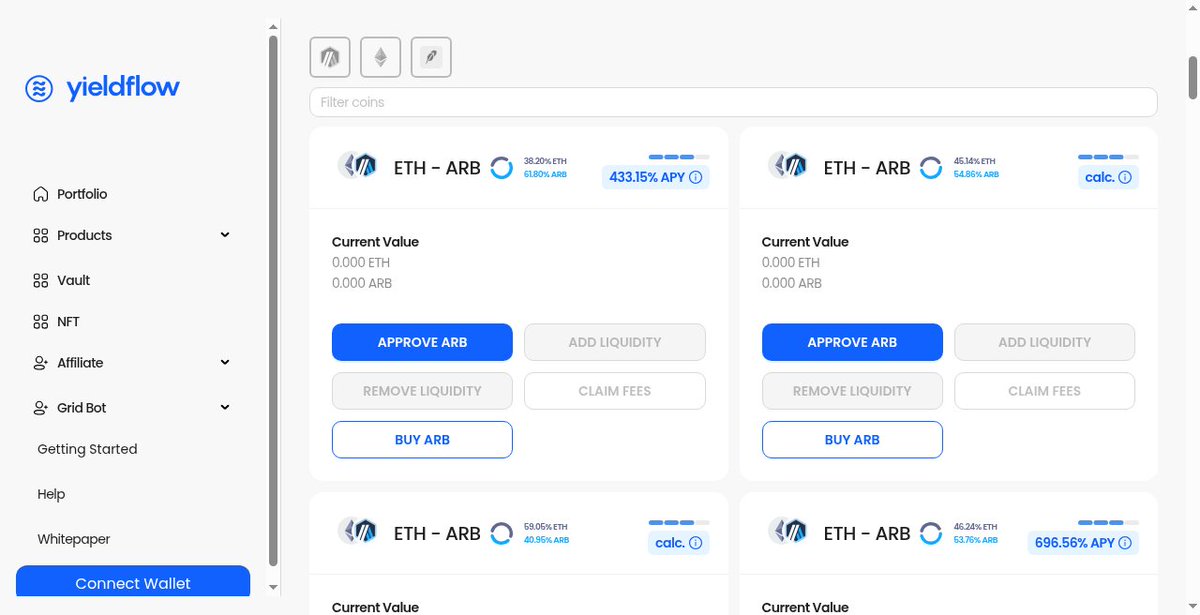Select the '38.20% ETH' ratio text
This screenshot has width=1200, height=615.
pyautogui.click(x=545, y=161)
